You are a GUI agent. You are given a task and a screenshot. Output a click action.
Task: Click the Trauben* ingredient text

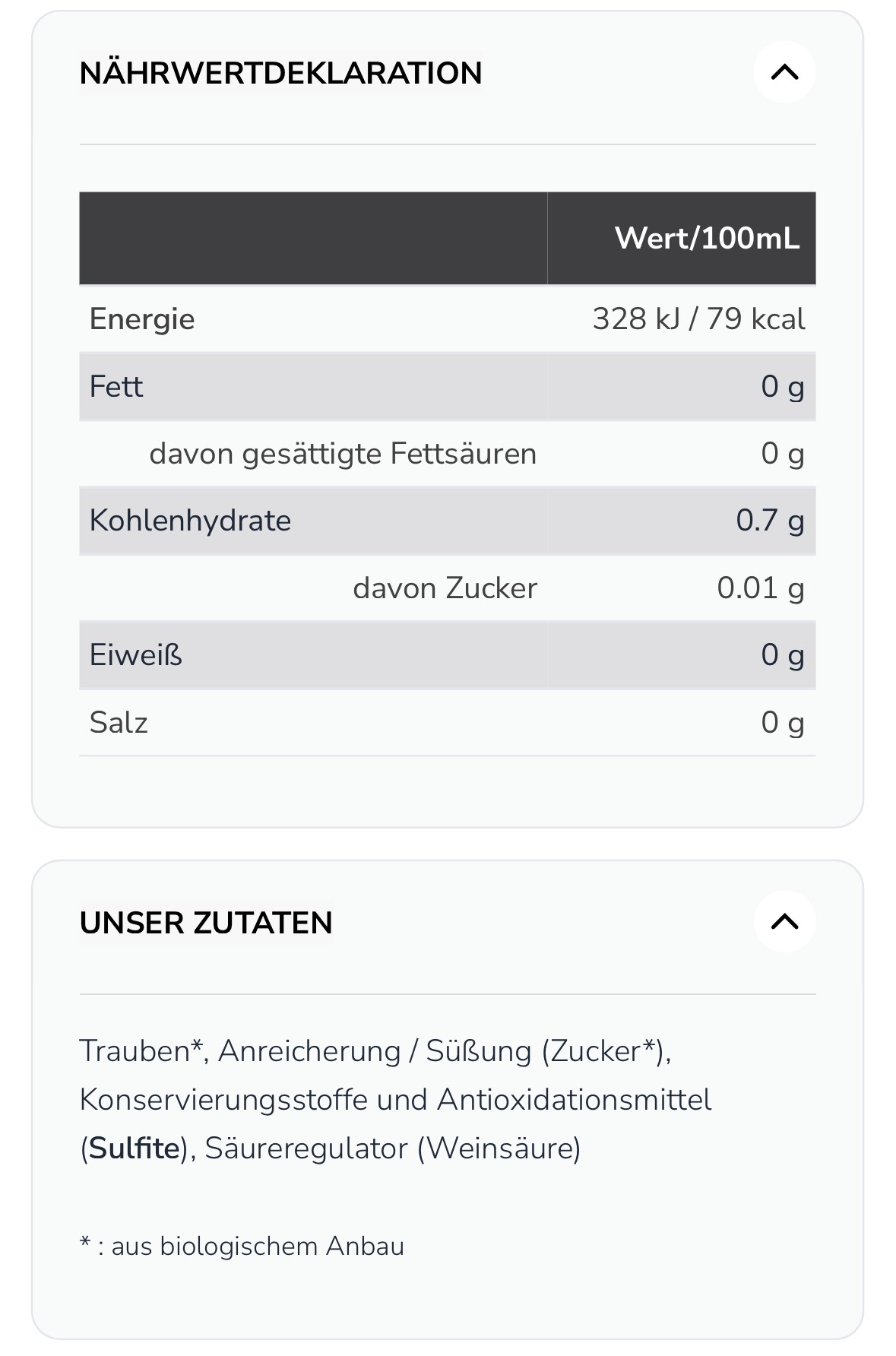click(x=143, y=1051)
